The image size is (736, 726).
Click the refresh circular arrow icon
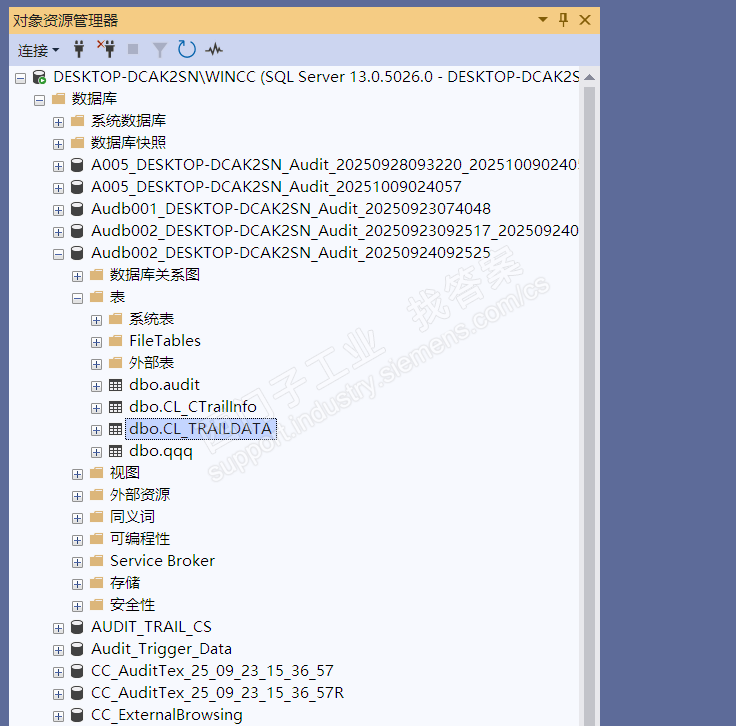coord(187,49)
